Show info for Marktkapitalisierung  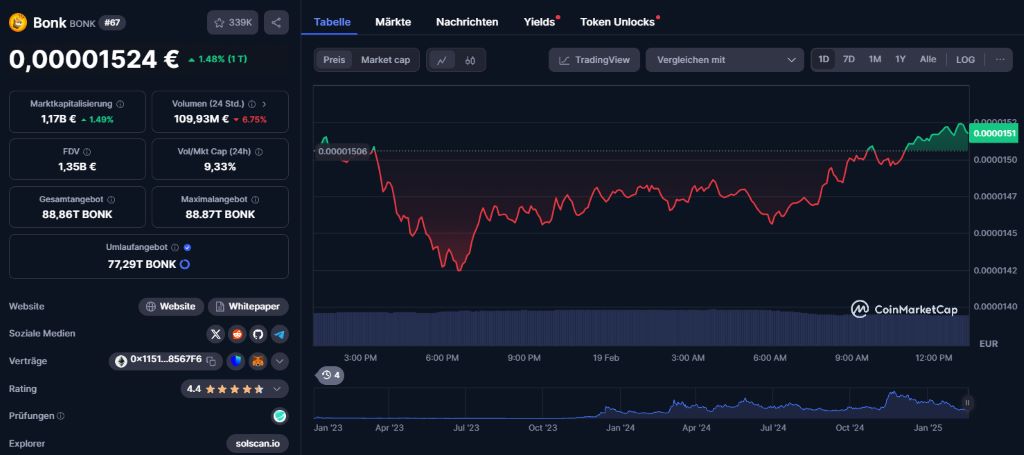pyautogui.click(x=121, y=104)
